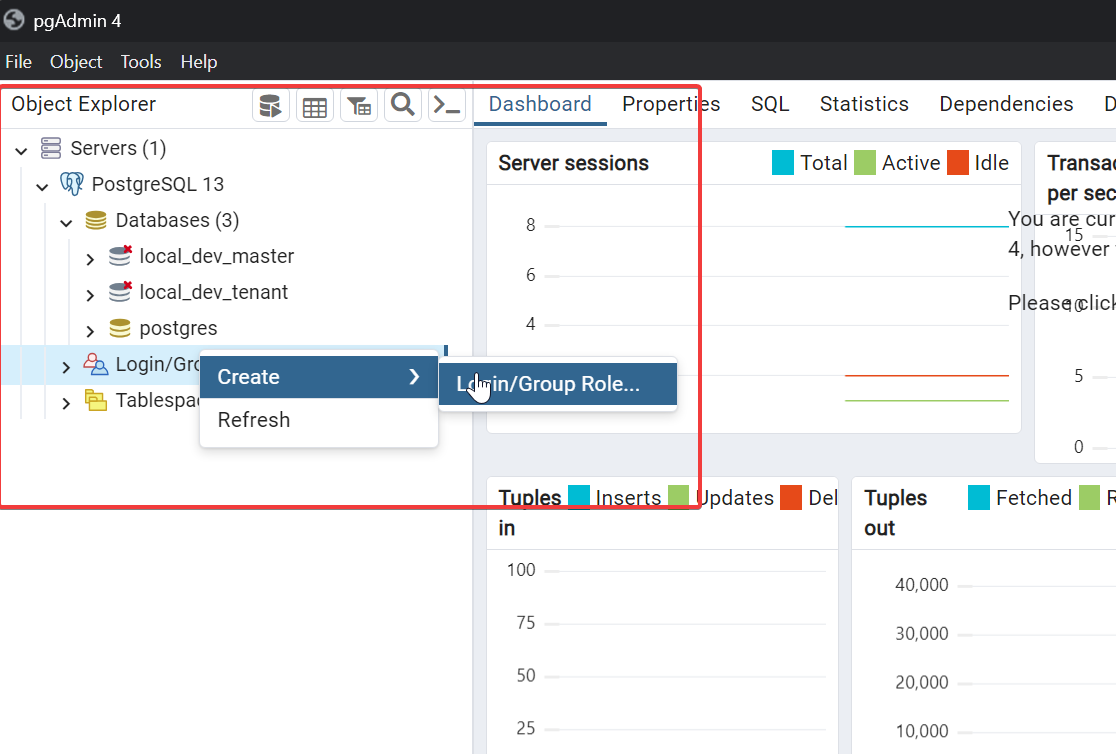Select the Servers (1) tree label
The width and height of the screenshot is (1116, 754).
click(x=118, y=148)
